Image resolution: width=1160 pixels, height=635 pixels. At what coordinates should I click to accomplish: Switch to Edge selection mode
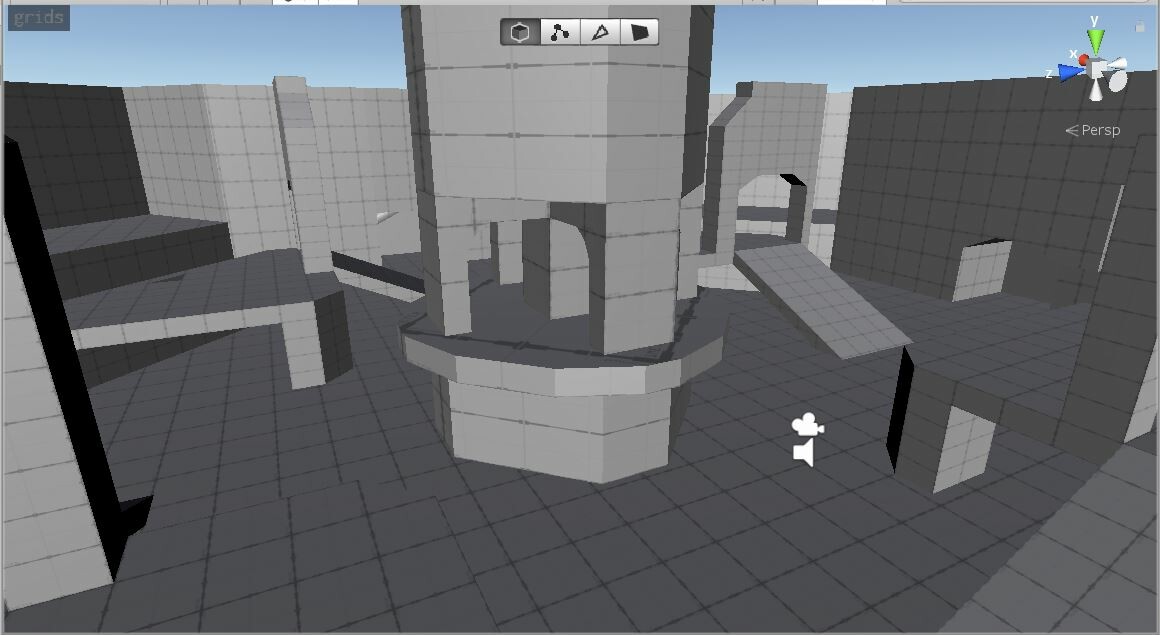(598, 31)
